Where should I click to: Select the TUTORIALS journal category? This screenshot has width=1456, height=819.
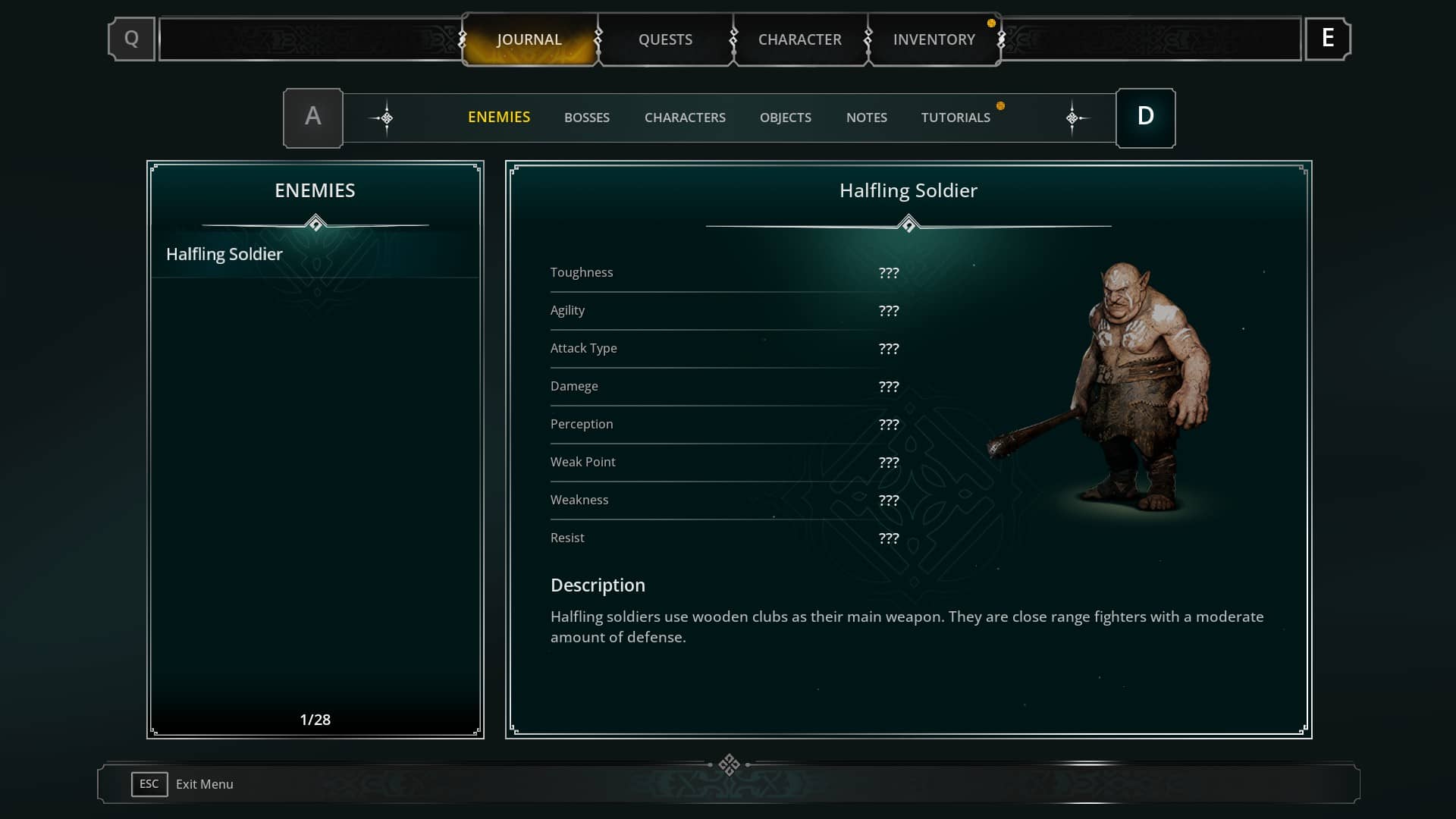[x=955, y=118]
